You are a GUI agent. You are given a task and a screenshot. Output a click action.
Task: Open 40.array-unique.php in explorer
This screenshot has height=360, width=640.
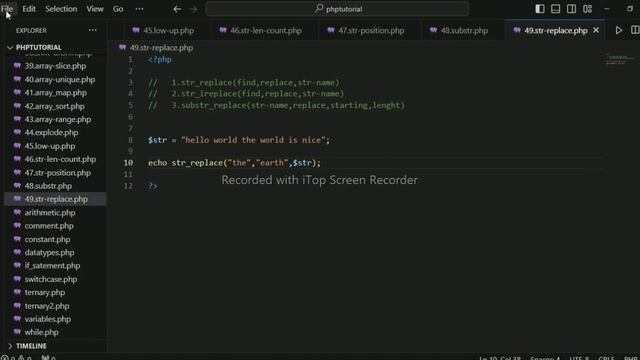60,79
